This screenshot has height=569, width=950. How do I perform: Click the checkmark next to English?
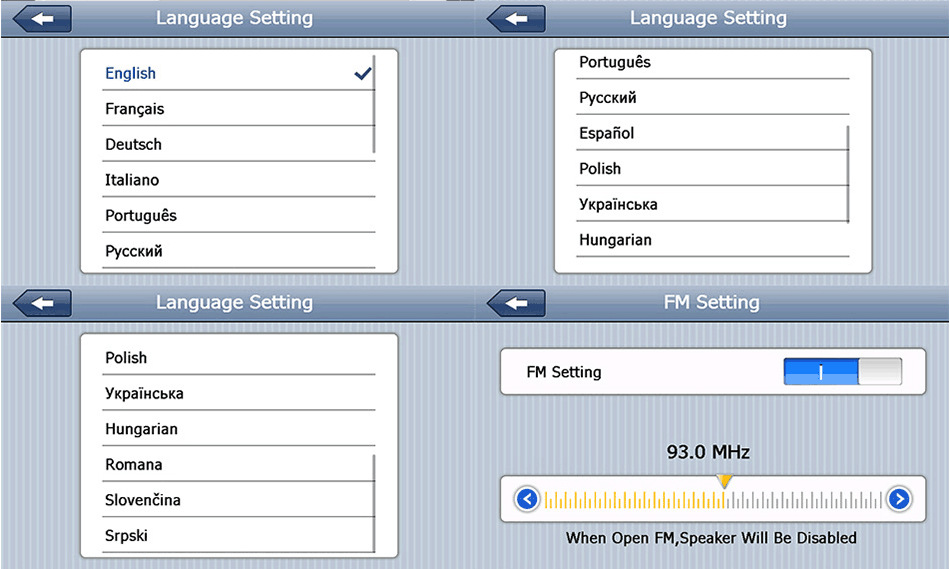click(363, 73)
